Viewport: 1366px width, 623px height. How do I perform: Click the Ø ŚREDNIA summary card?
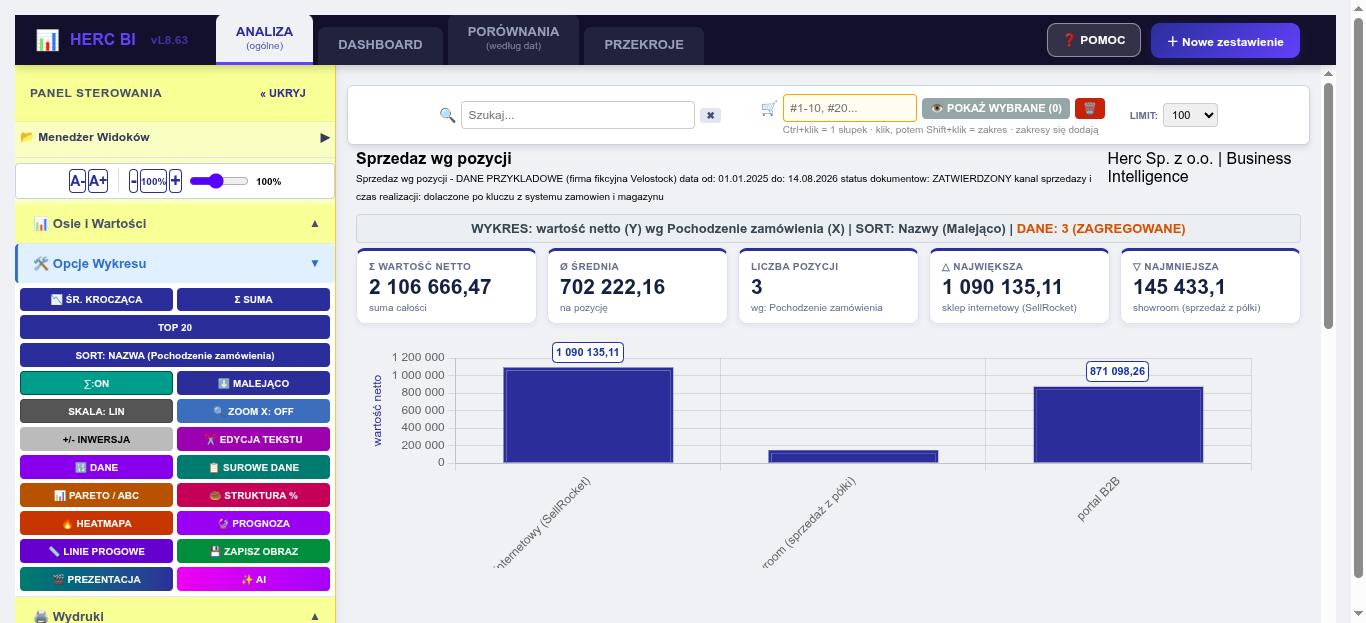[x=637, y=286]
